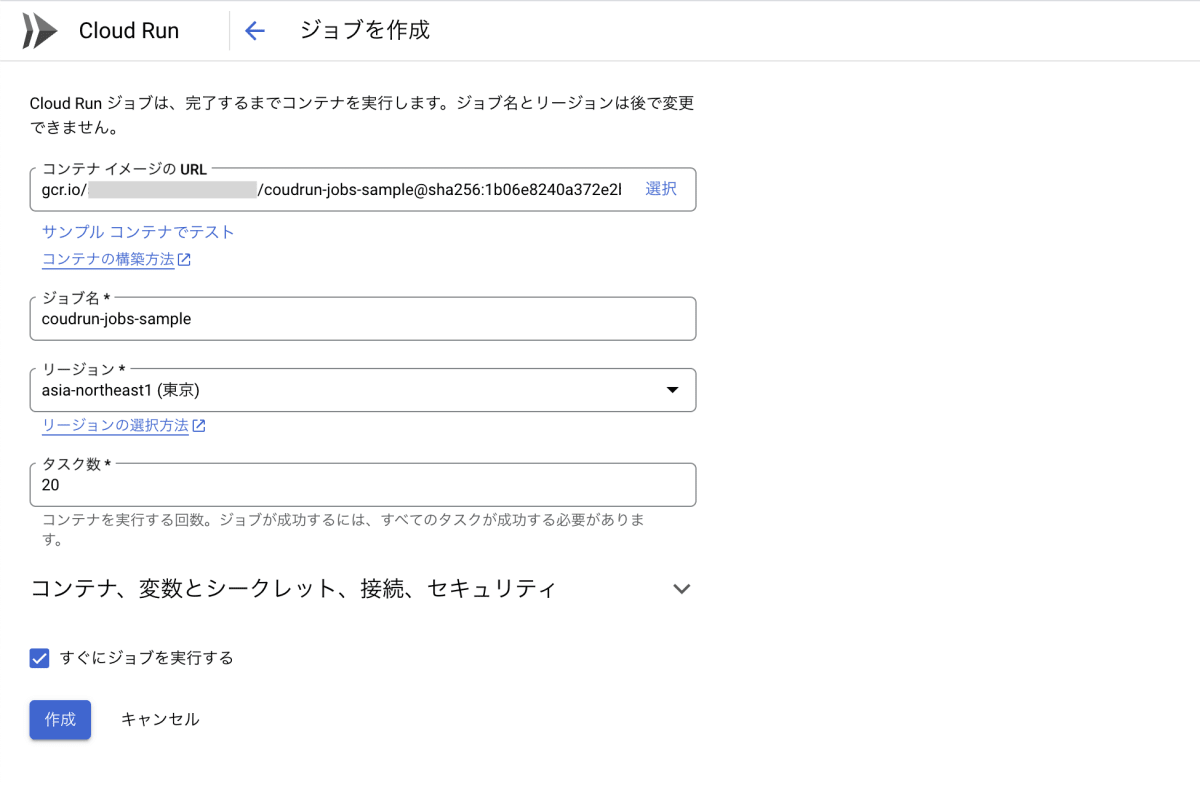
Task: Click the ジョブを作成 page heading
Action: [365, 30]
